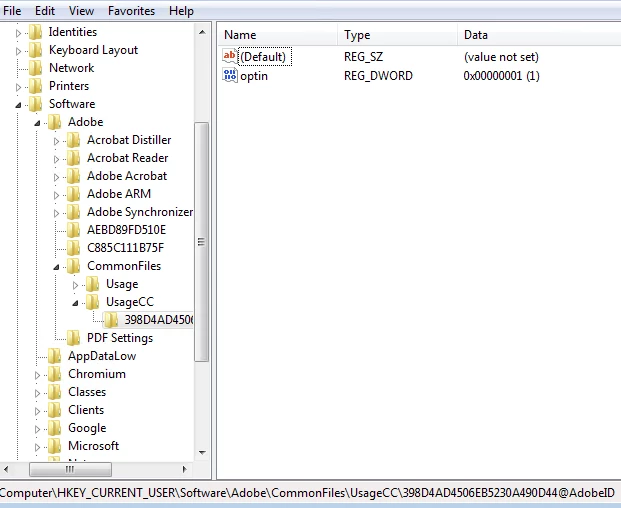The width and height of the screenshot is (621, 508).
Task: Expand the Acrobat Reader key
Action: (x=56, y=159)
